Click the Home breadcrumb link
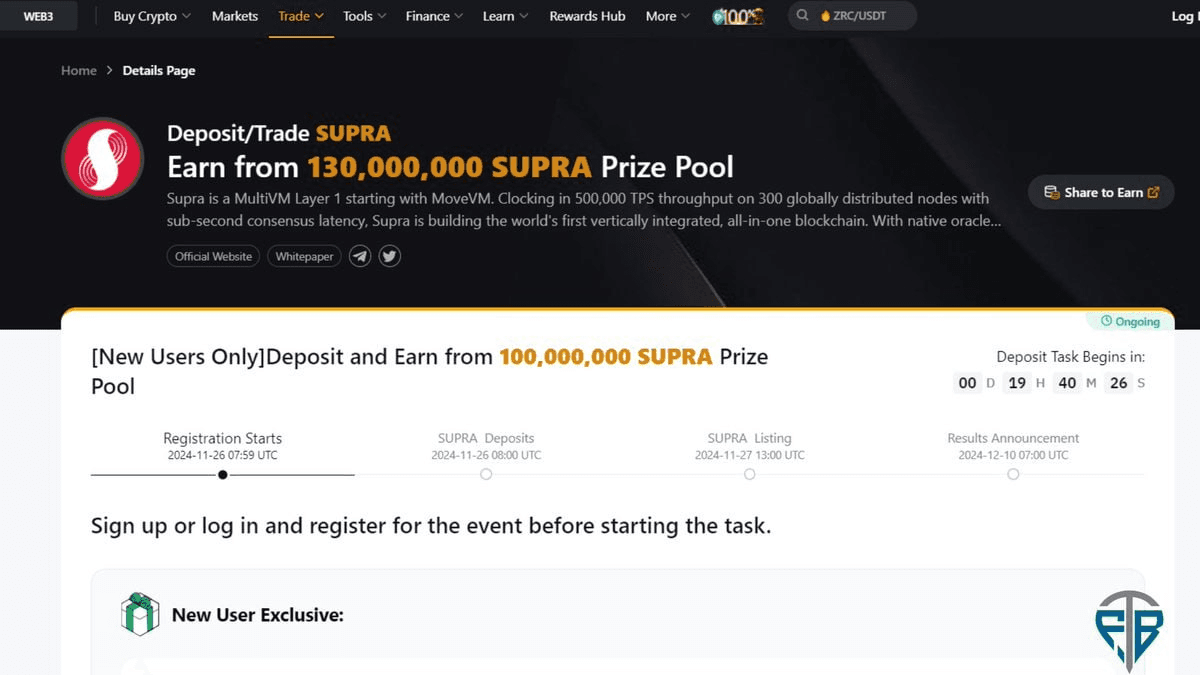 tap(79, 70)
